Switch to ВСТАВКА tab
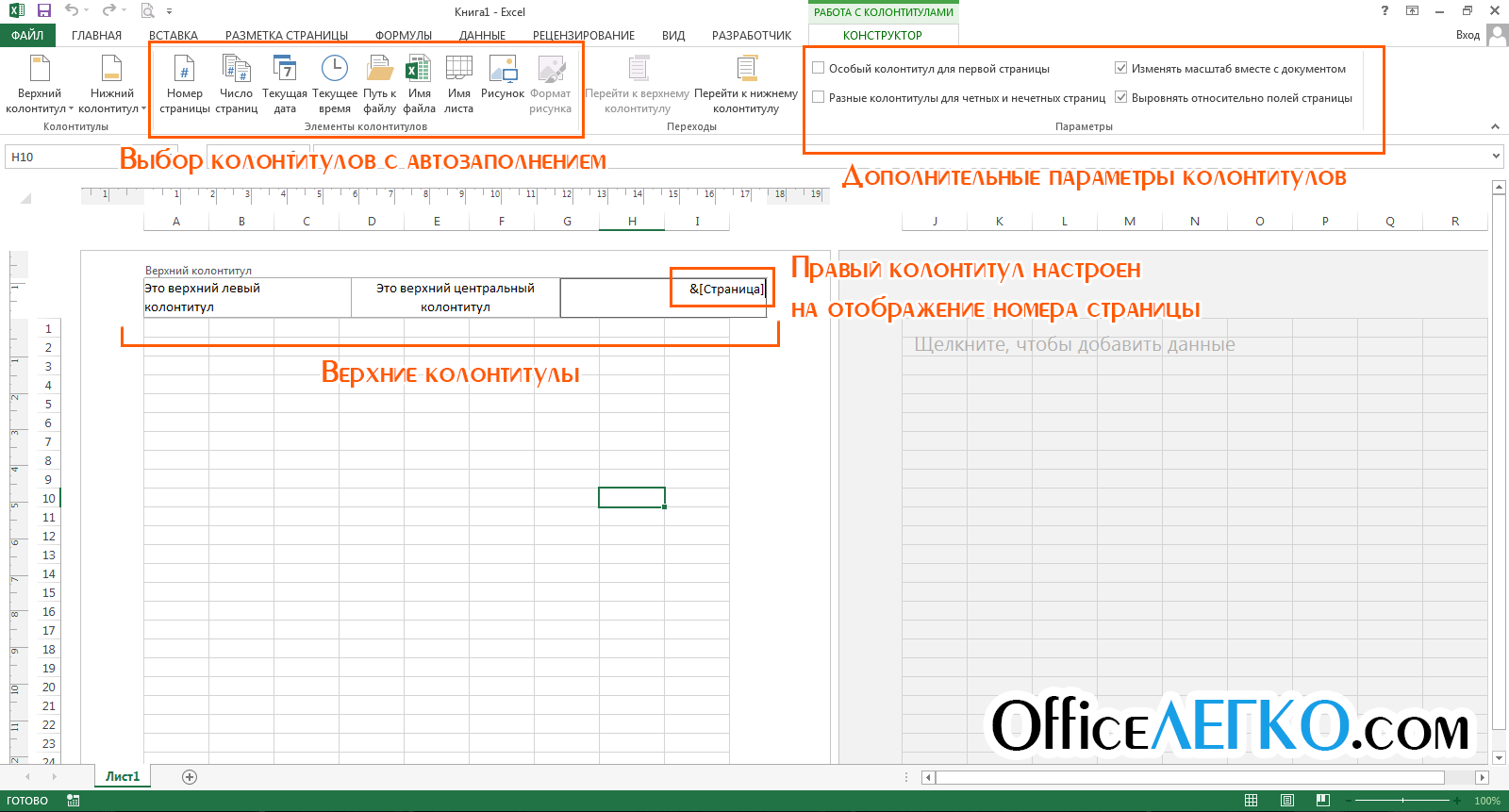 click(x=174, y=35)
